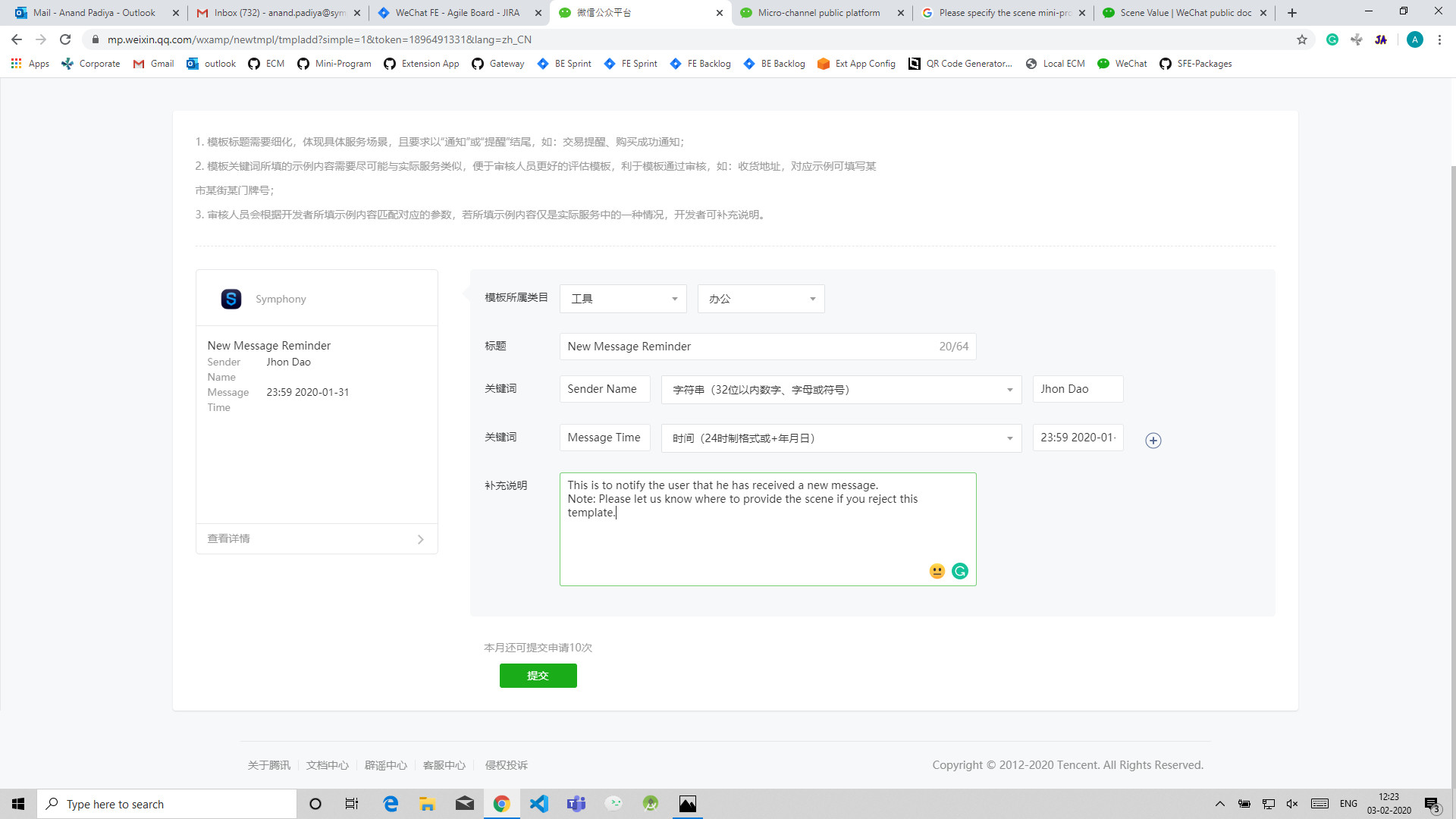Expand the 工具 category dropdown
The image size is (1456, 819).
[x=623, y=299]
